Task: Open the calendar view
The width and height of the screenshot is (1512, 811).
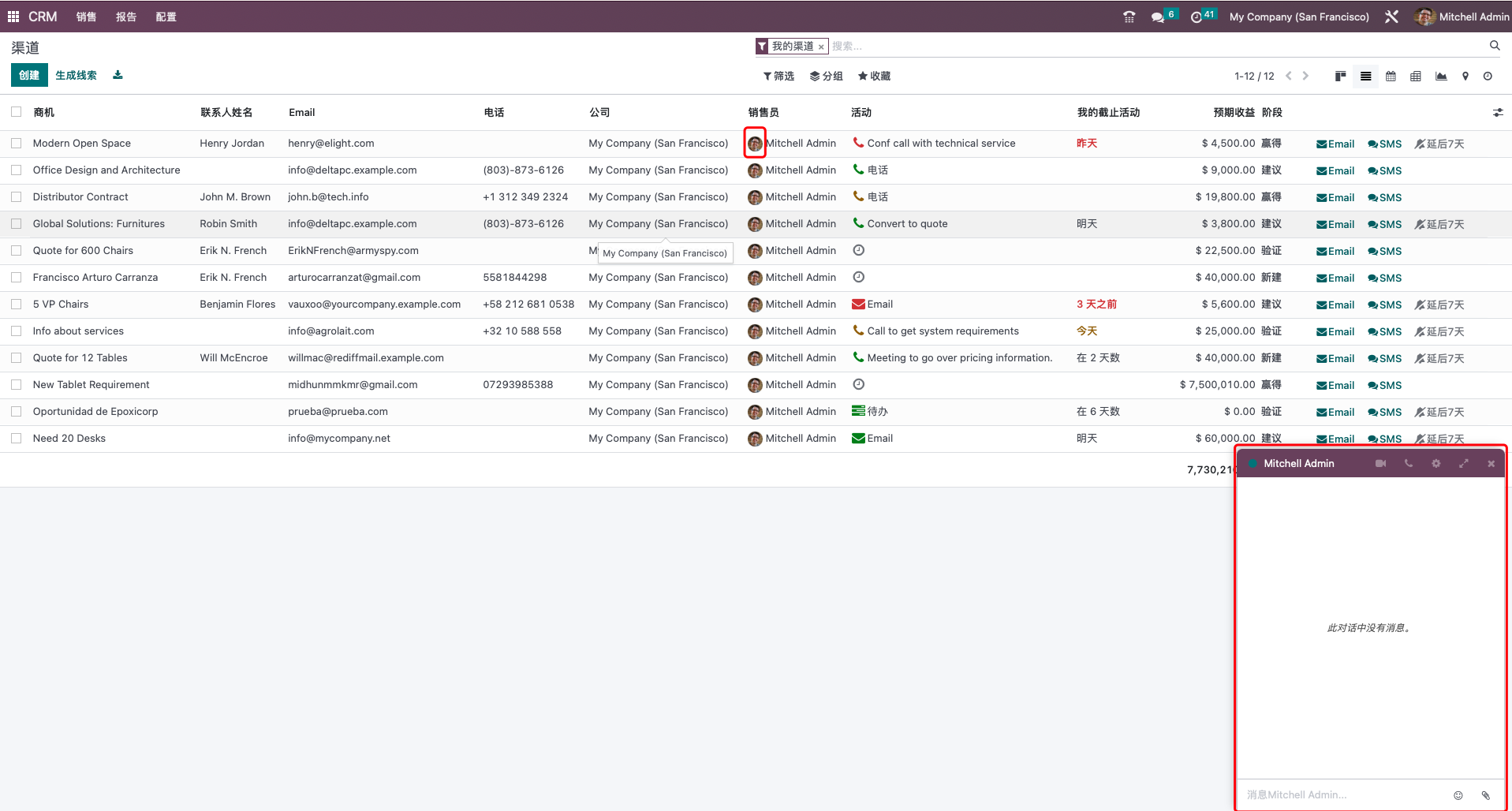Action: [1391, 76]
